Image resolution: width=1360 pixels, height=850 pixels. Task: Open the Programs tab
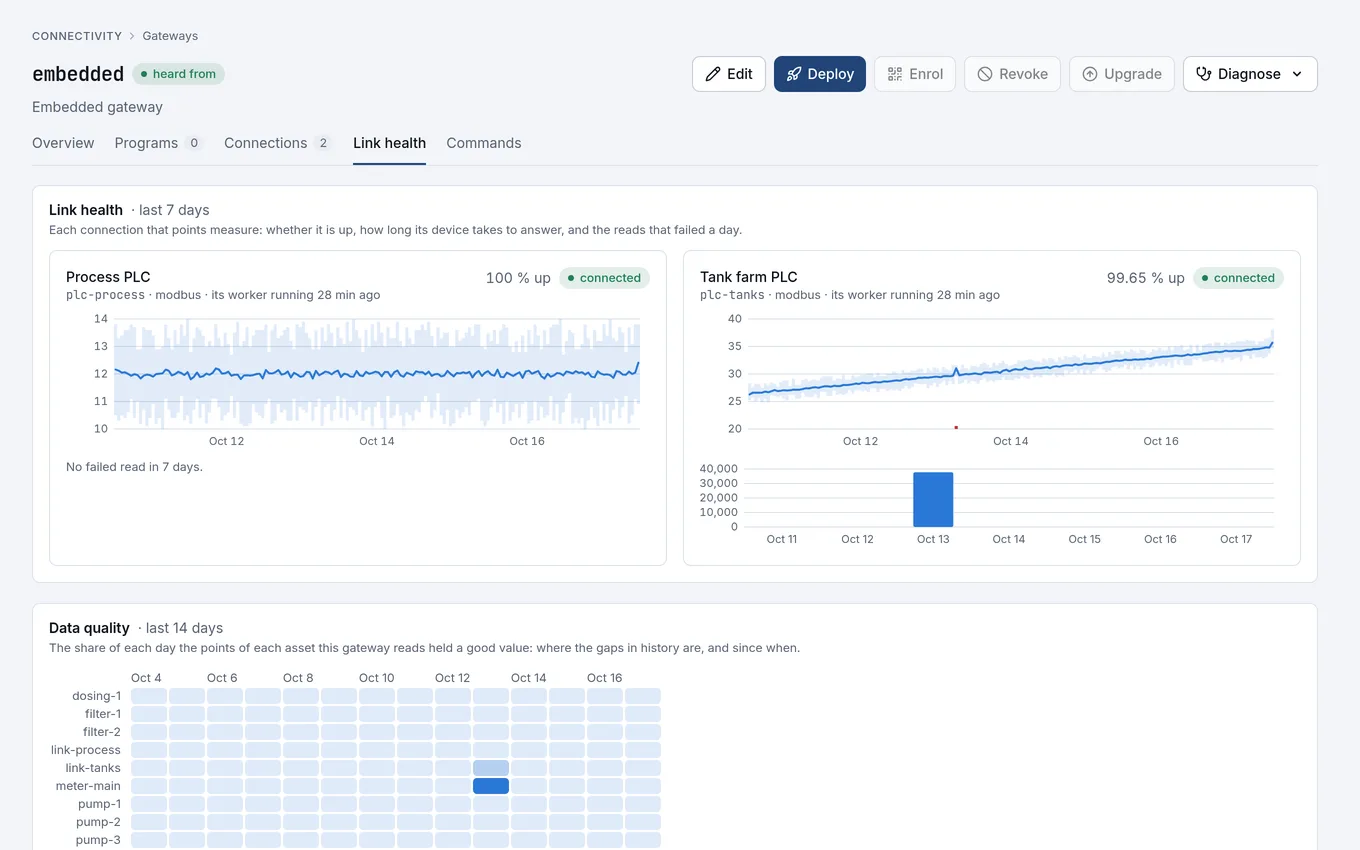pyautogui.click(x=159, y=143)
